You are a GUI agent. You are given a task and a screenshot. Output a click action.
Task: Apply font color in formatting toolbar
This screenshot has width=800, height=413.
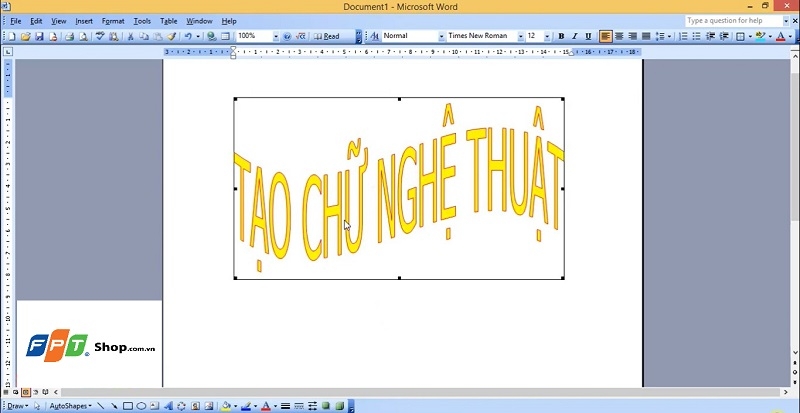click(x=780, y=36)
